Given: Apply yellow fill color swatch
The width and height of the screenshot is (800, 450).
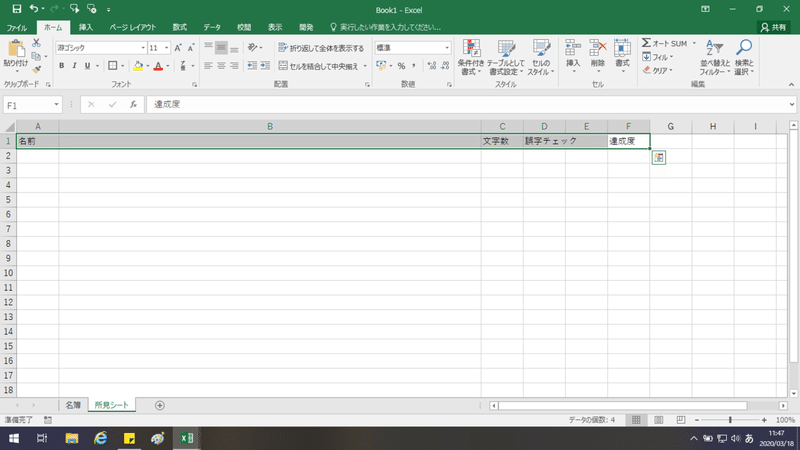Looking at the screenshot, I should [x=138, y=66].
